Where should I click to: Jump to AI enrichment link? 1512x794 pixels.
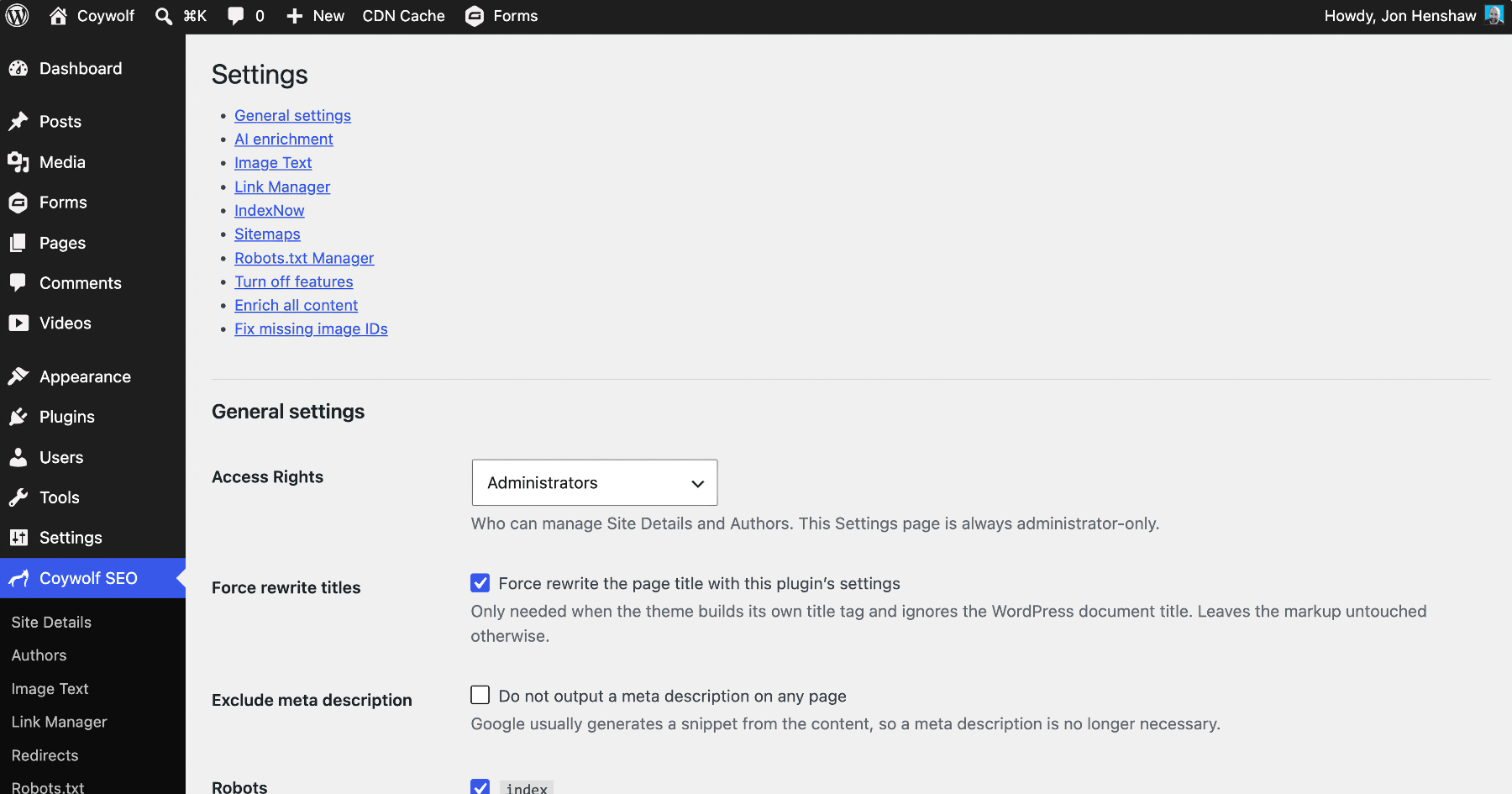click(x=284, y=139)
